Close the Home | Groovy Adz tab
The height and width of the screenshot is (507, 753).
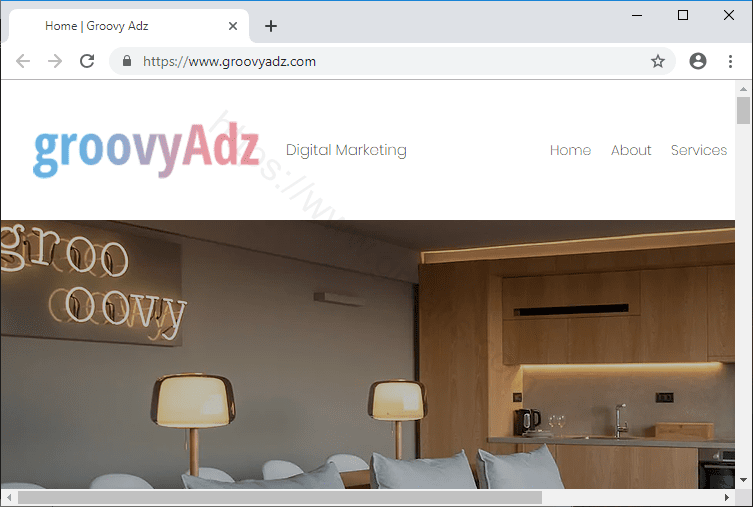click(233, 26)
